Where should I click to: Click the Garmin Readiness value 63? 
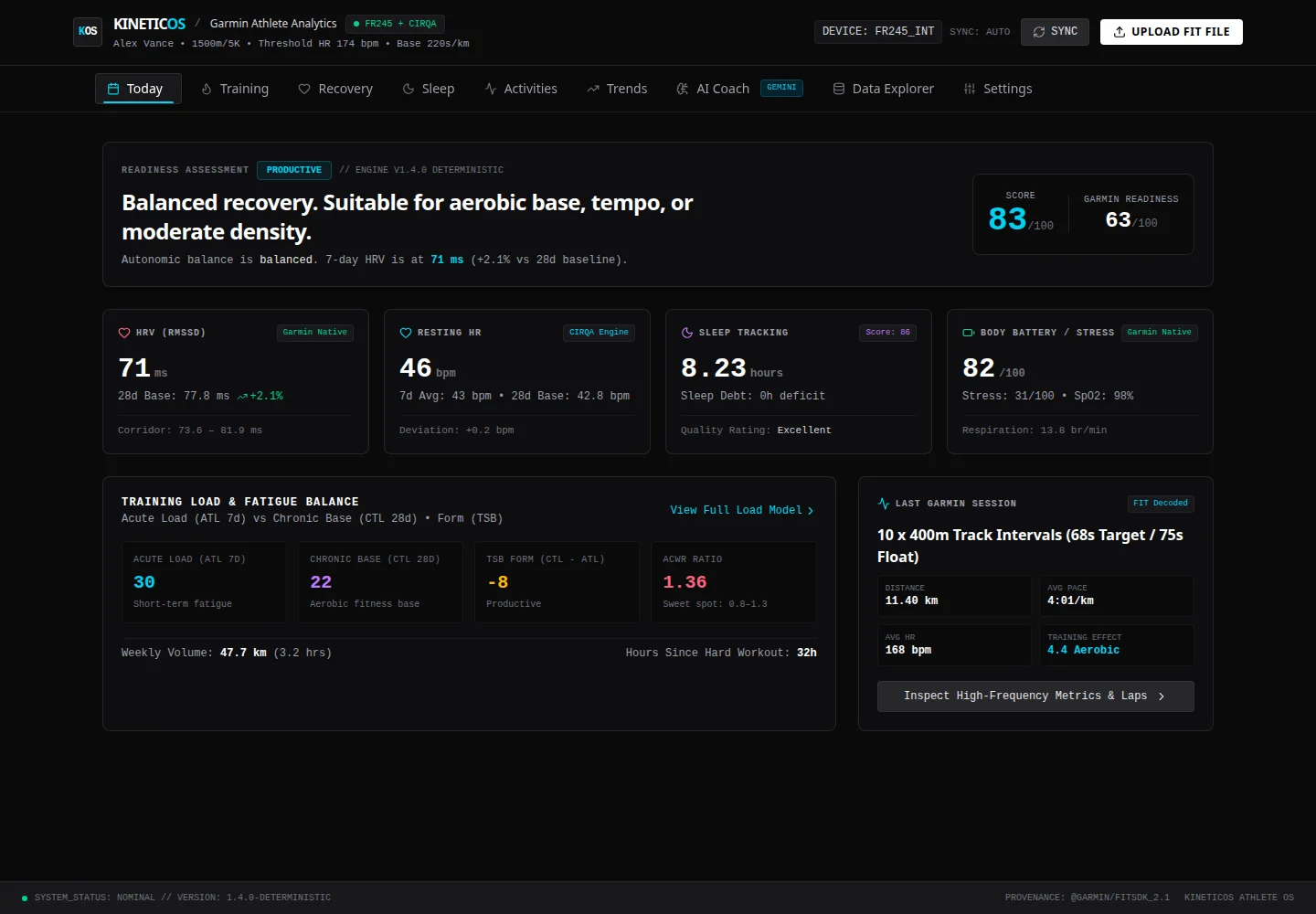pos(1118,219)
